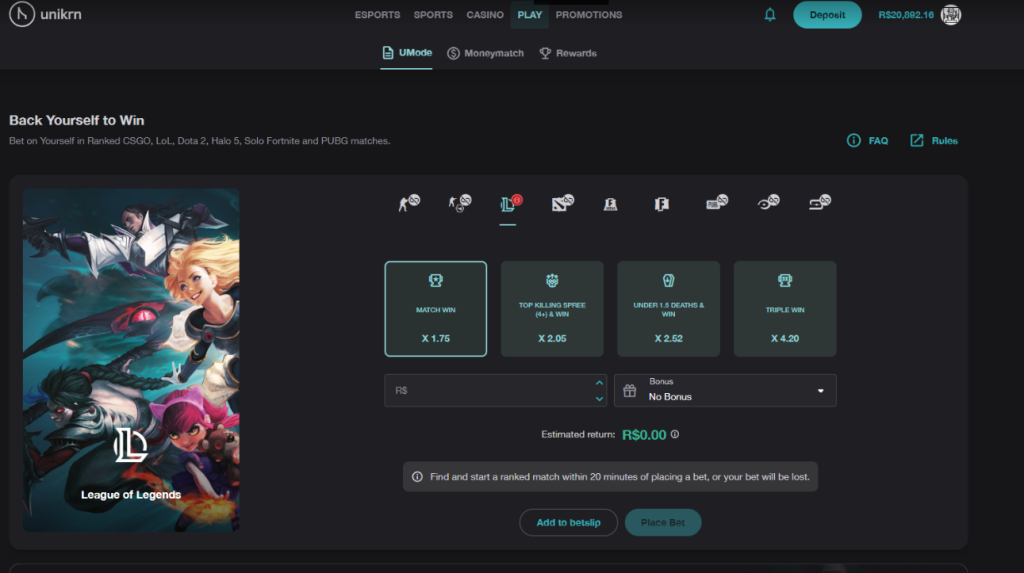
Task: Open the PLAY menu
Action: click(530, 14)
